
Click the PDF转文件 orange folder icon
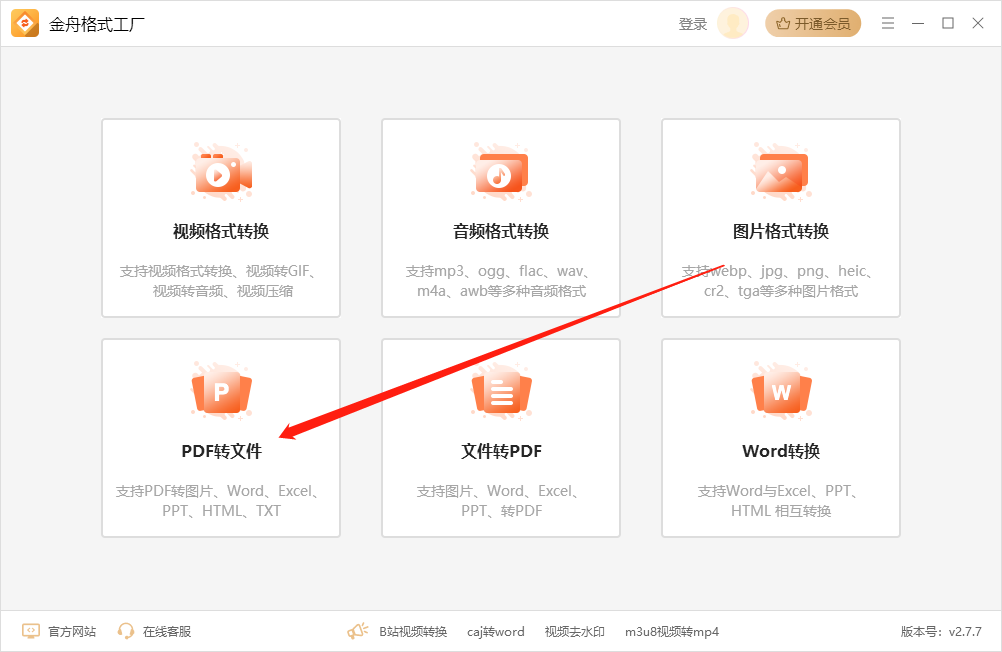[x=220, y=390]
